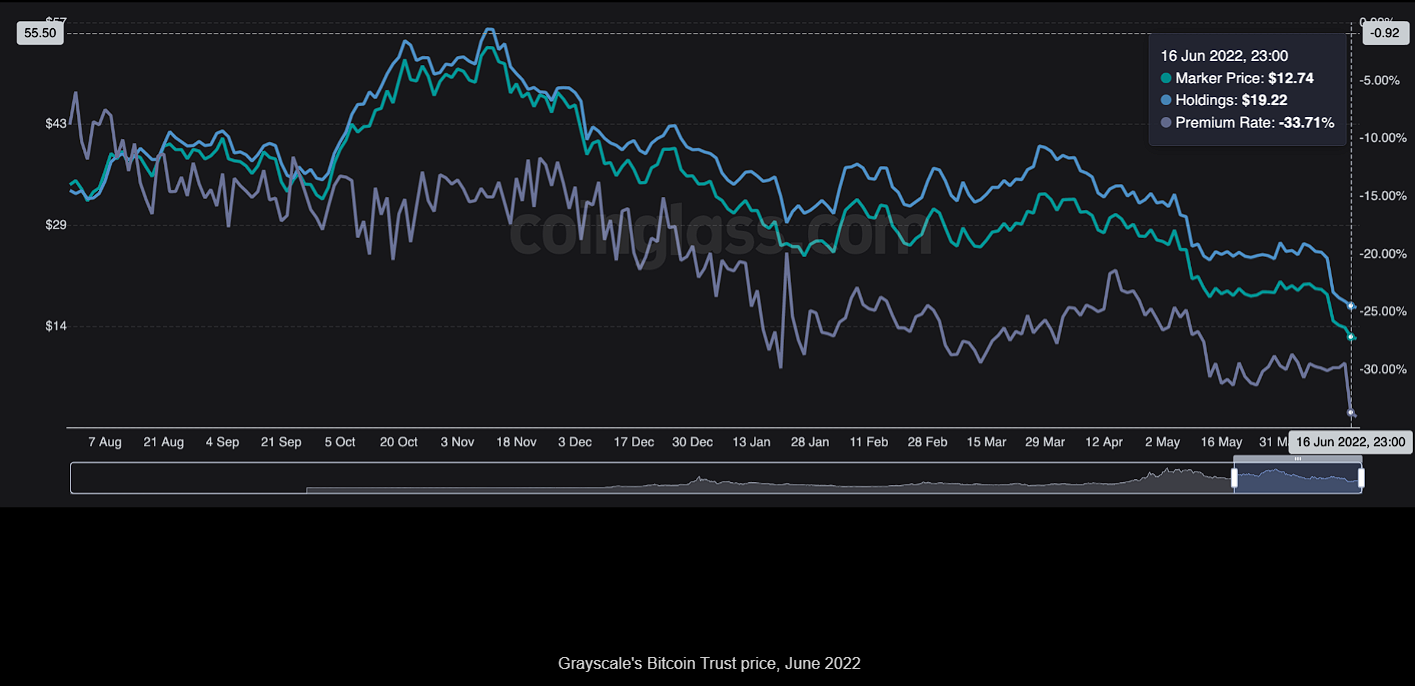Click the '16 Jun 2022, 23:00' x-axis label

[x=1350, y=442]
